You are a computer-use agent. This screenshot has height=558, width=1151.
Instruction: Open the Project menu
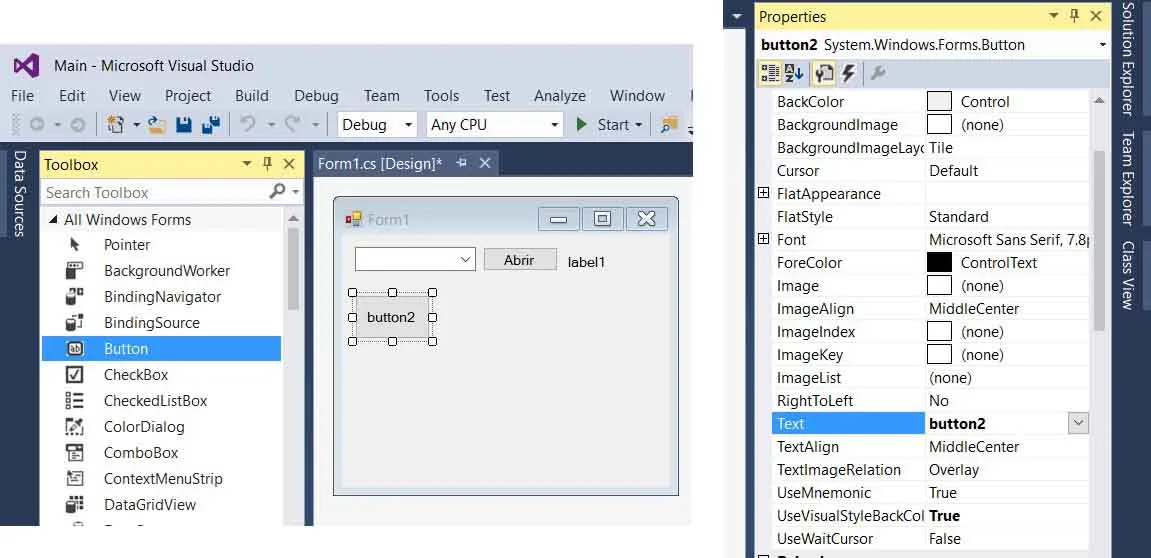tap(188, 95)
